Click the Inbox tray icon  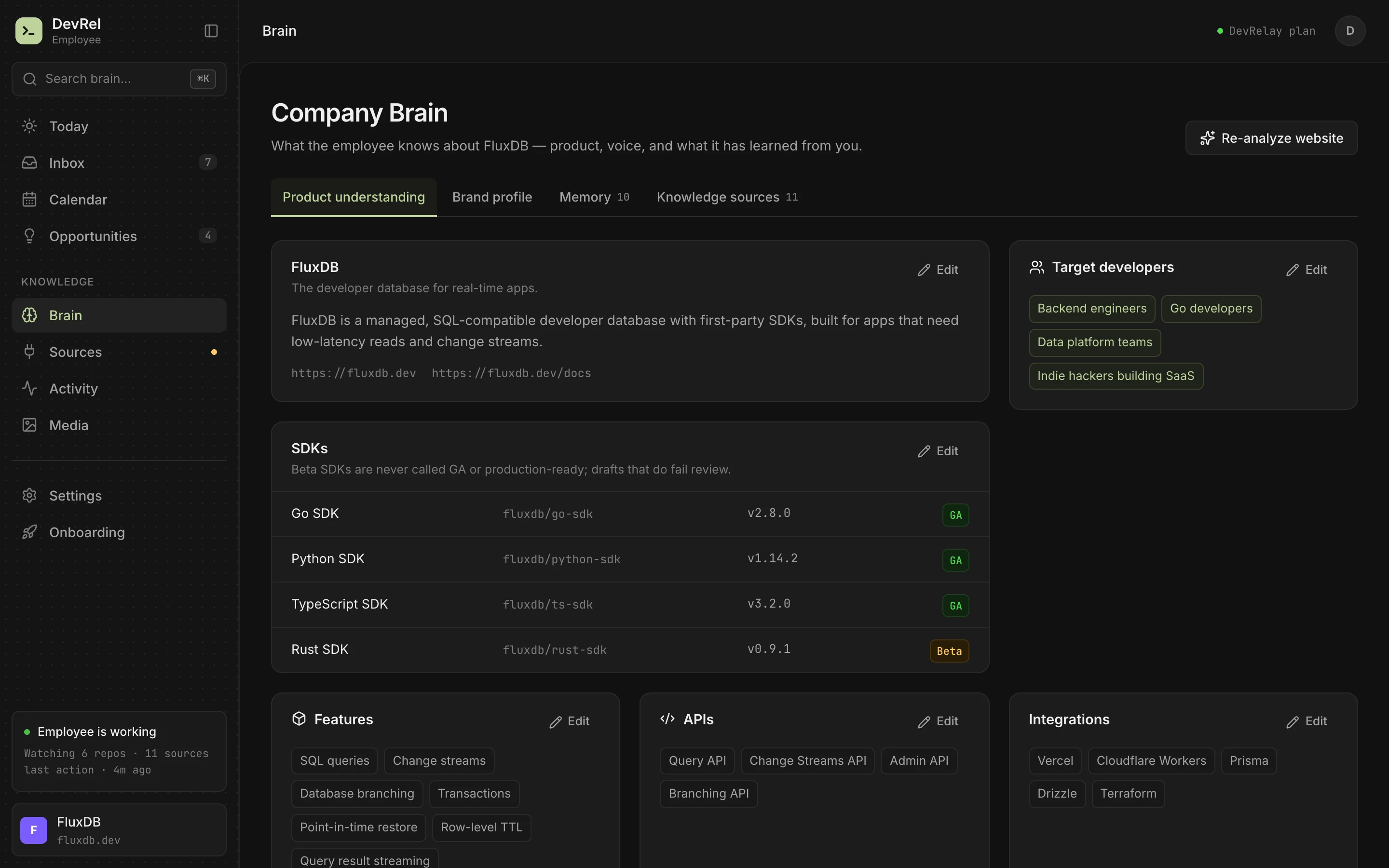tap(29, 163)
